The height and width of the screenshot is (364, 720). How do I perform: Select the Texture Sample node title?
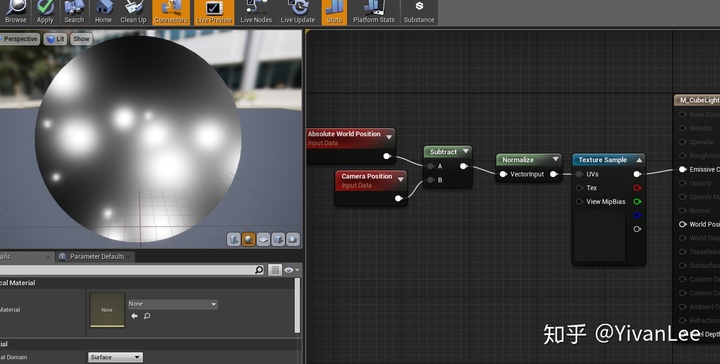click(x=602, y=160)
